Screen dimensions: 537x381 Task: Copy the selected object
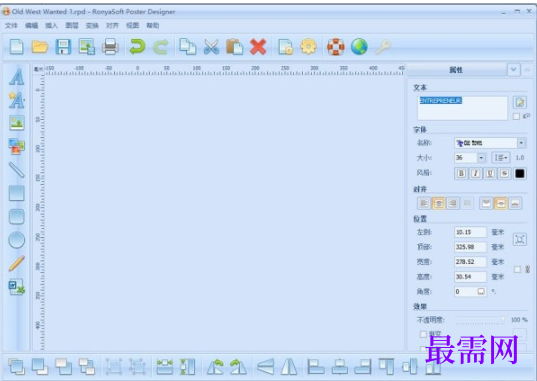point(188,47)
